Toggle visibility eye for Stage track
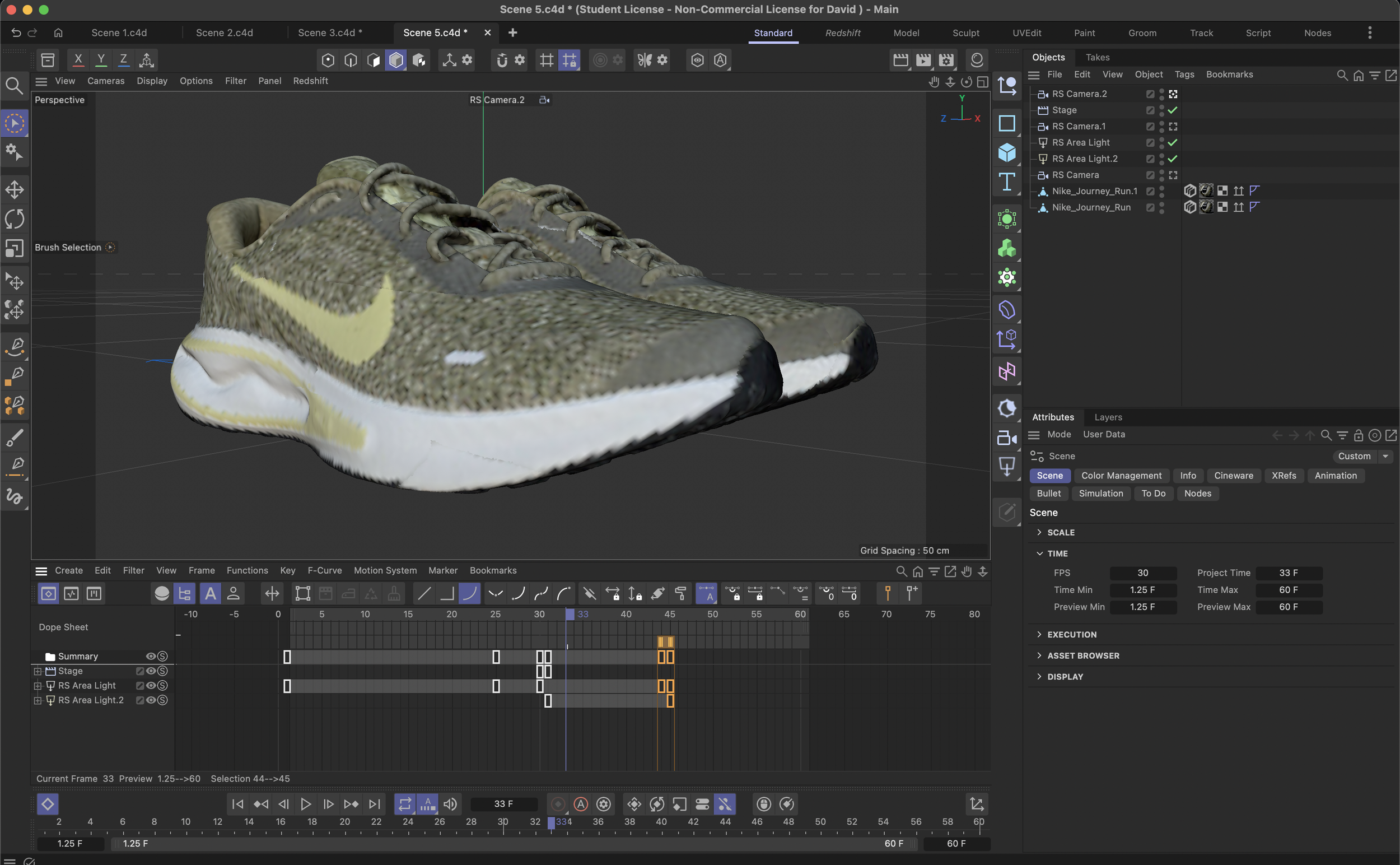1400x865 pixels. (x=151, y=671)
